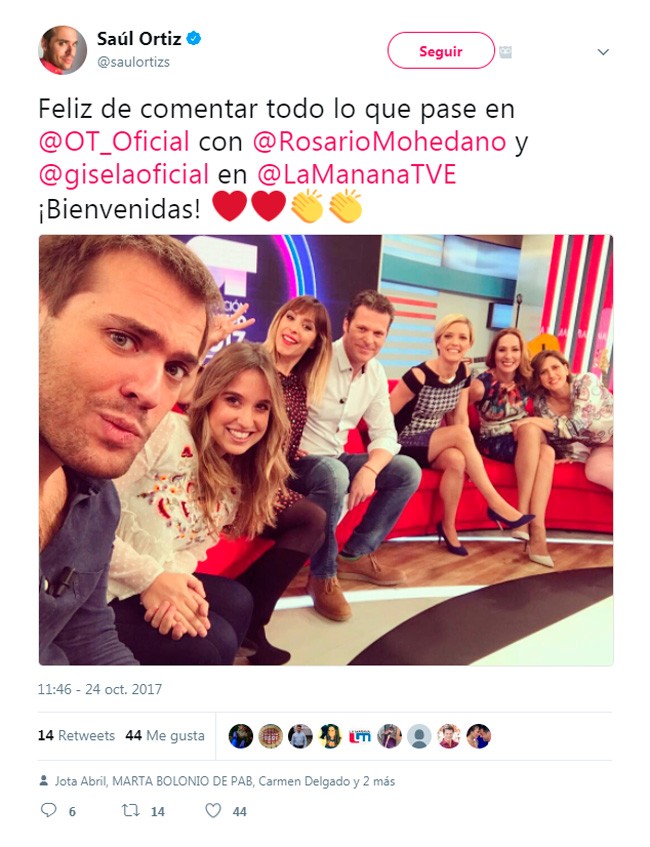Image resolution: width=650 pixels, height=847 pixels.
Task: Open the @LaMananaTVE mention link
Action: click(357, 175)
